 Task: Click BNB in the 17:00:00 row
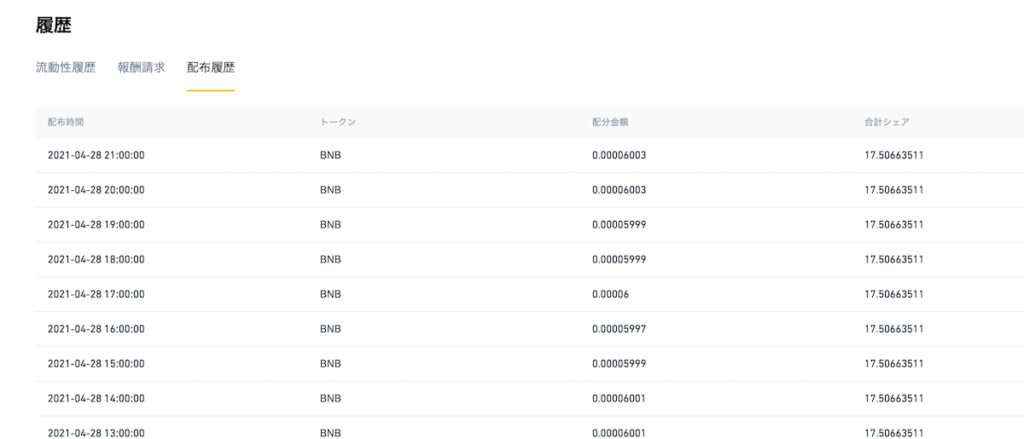[x=330, y=294]
